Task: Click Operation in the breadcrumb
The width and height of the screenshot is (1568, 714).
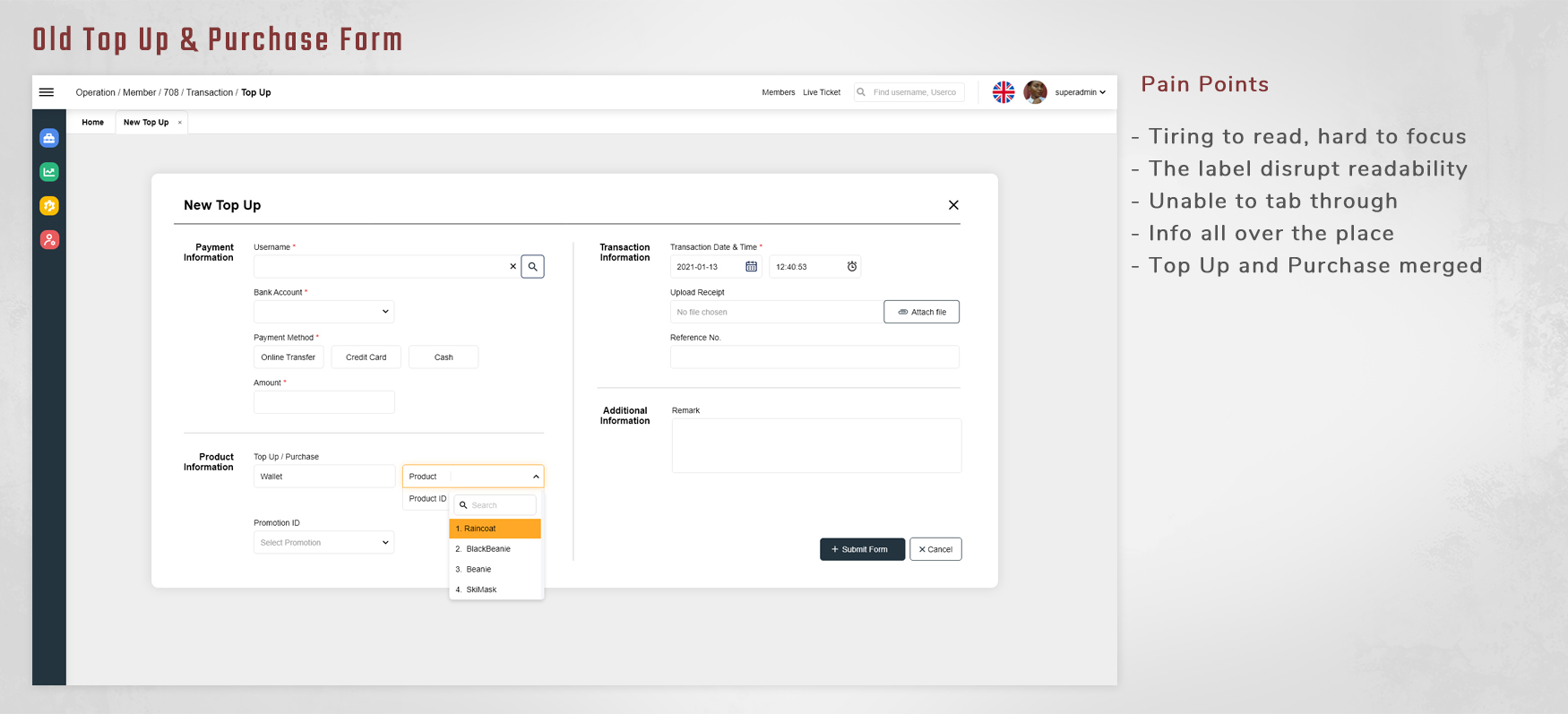Action: tap(95, 92)
